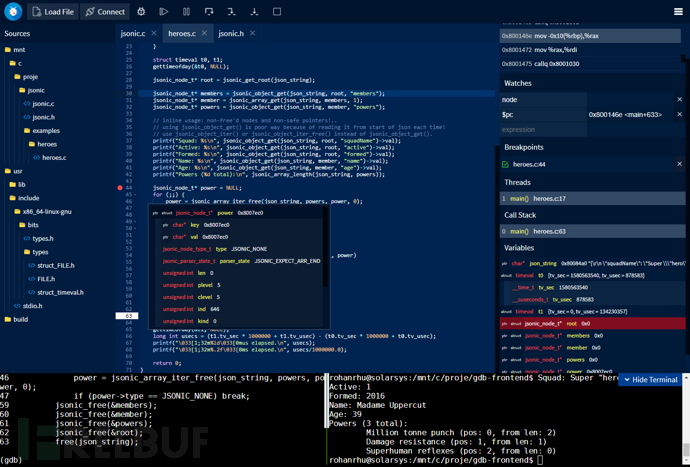Screen dimensions: 690x467
Task: Expand the build folder in Sources
Action: (20, 319)
